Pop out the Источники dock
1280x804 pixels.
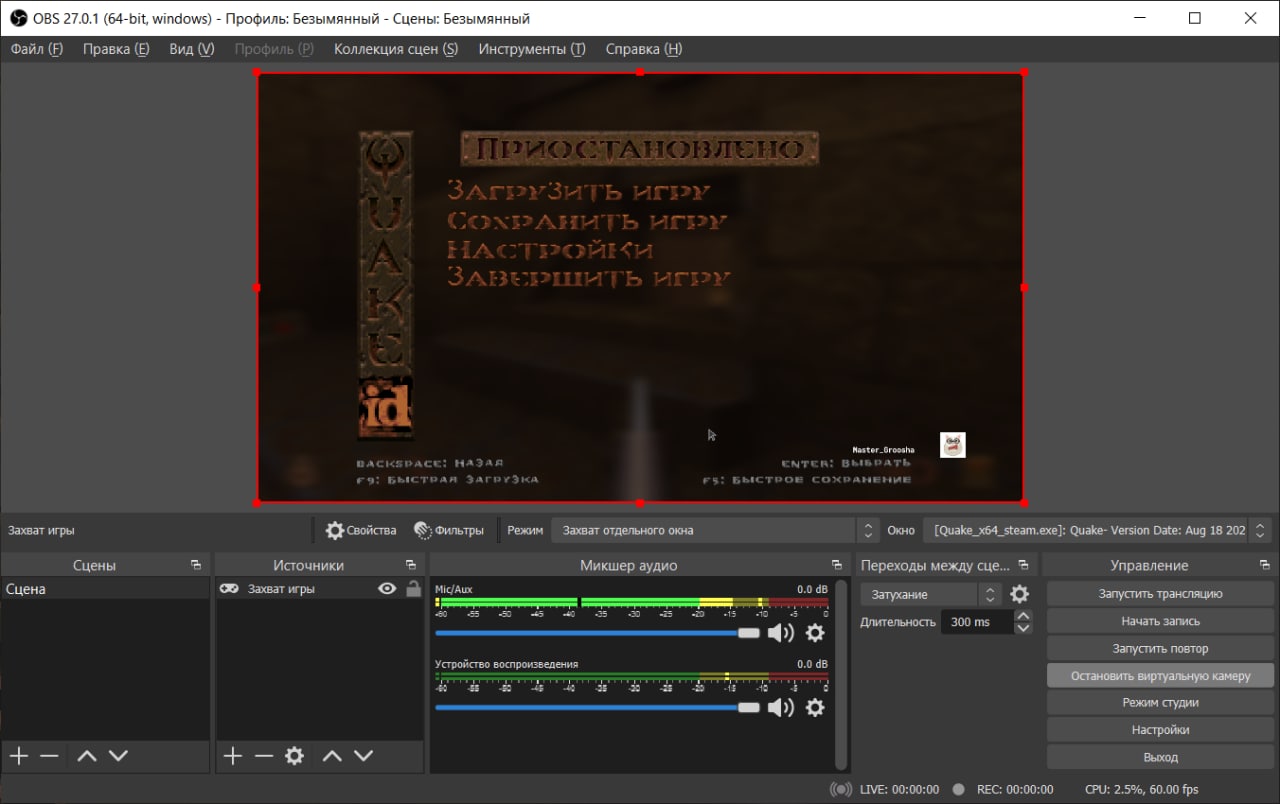(x=410, y=566)
